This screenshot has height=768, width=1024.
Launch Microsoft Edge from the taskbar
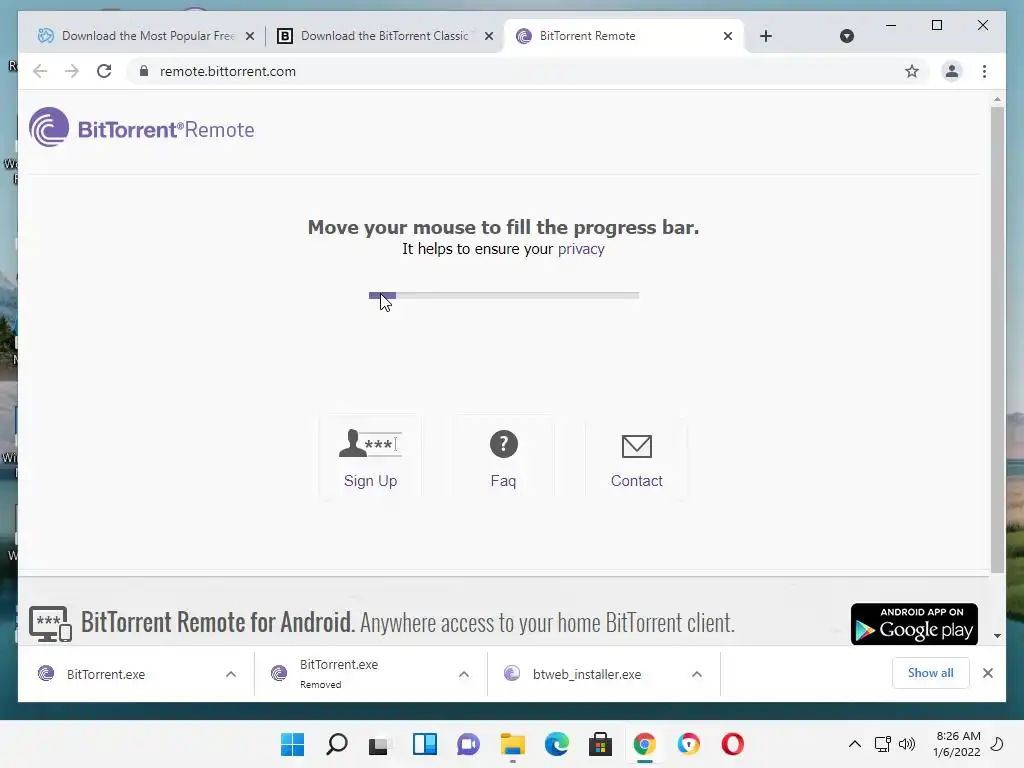[x=556, y=744]
